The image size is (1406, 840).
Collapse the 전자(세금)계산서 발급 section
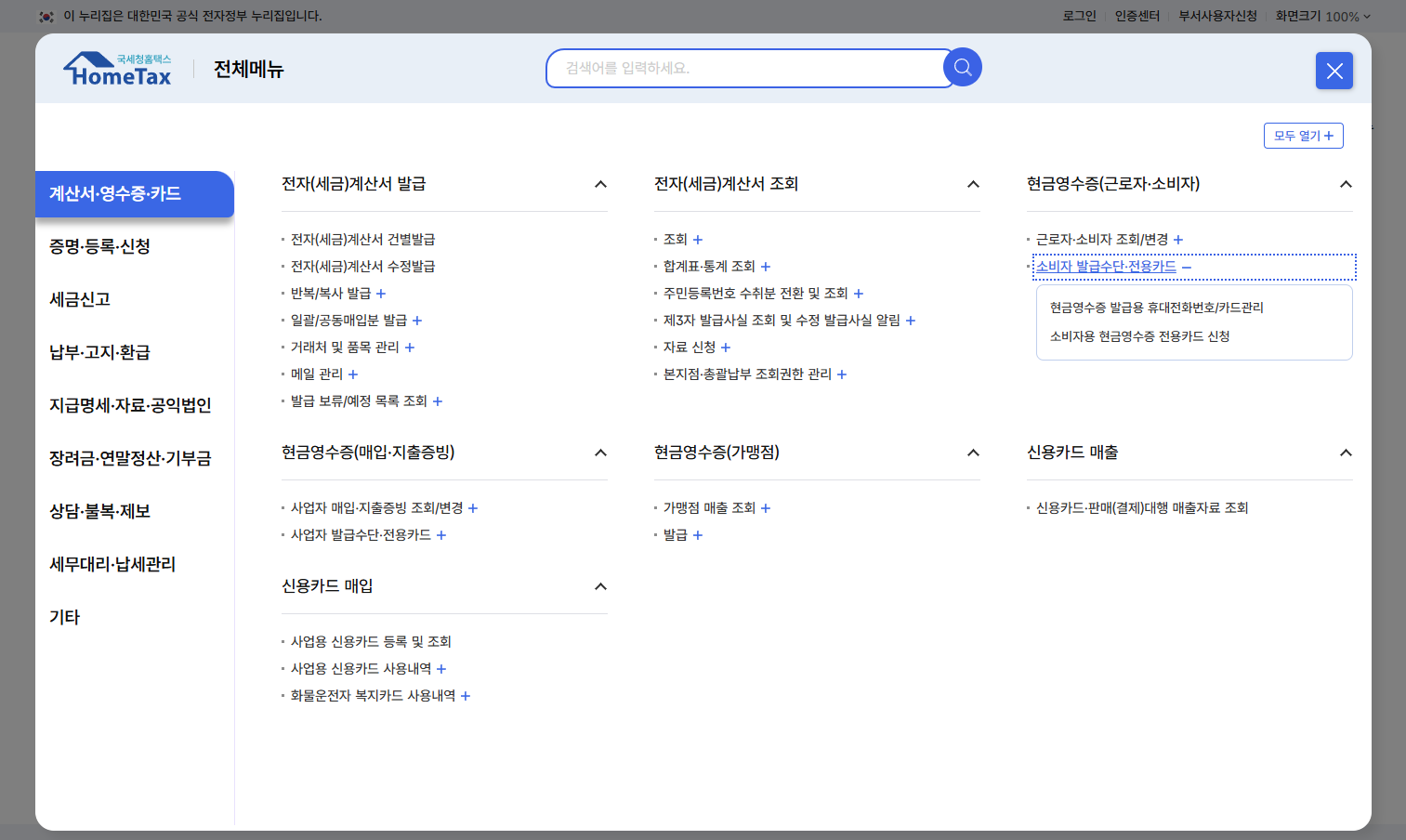coord(600,184)
